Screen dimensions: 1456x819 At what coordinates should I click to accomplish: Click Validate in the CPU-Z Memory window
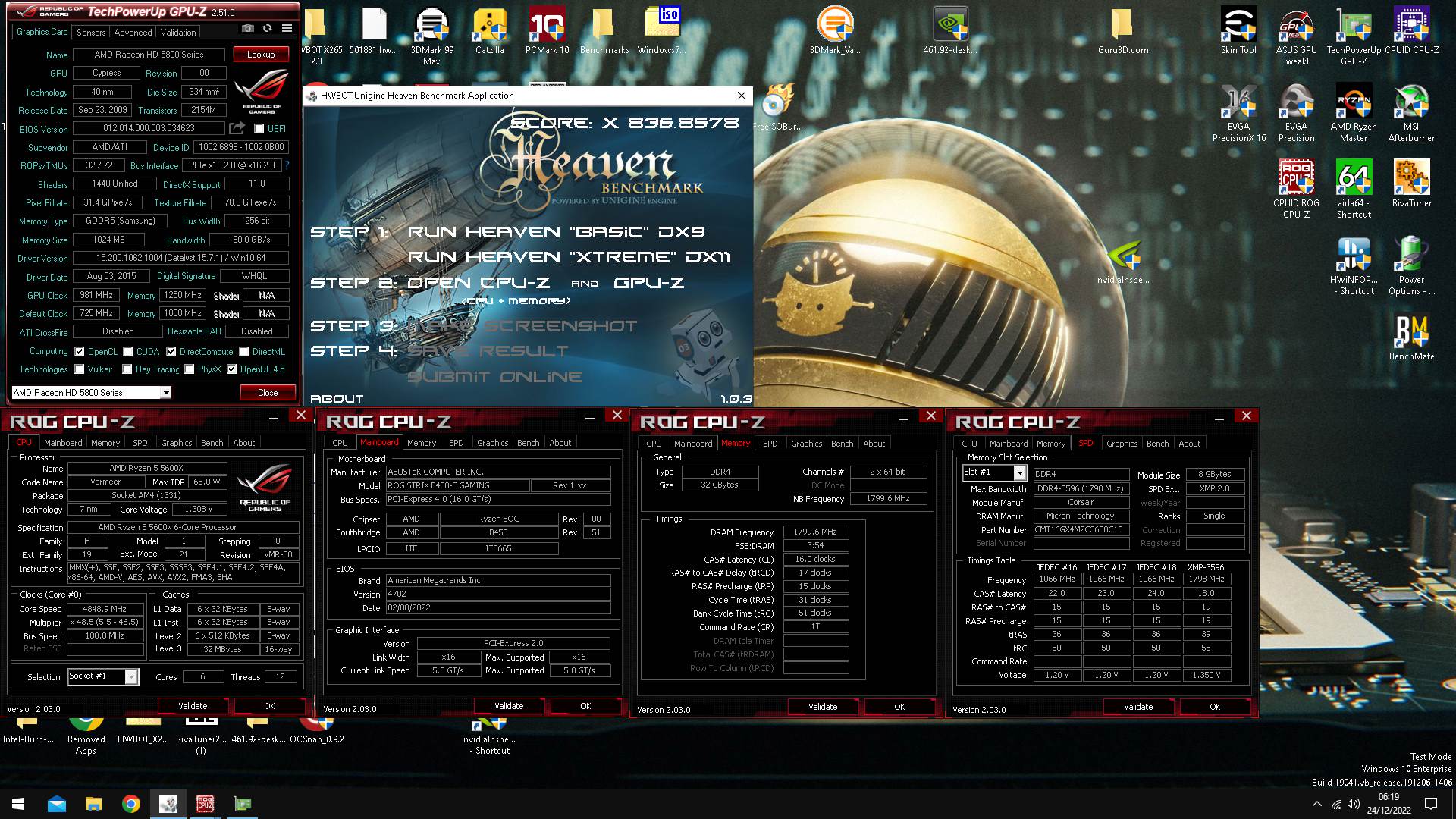(x=823, y=707)
